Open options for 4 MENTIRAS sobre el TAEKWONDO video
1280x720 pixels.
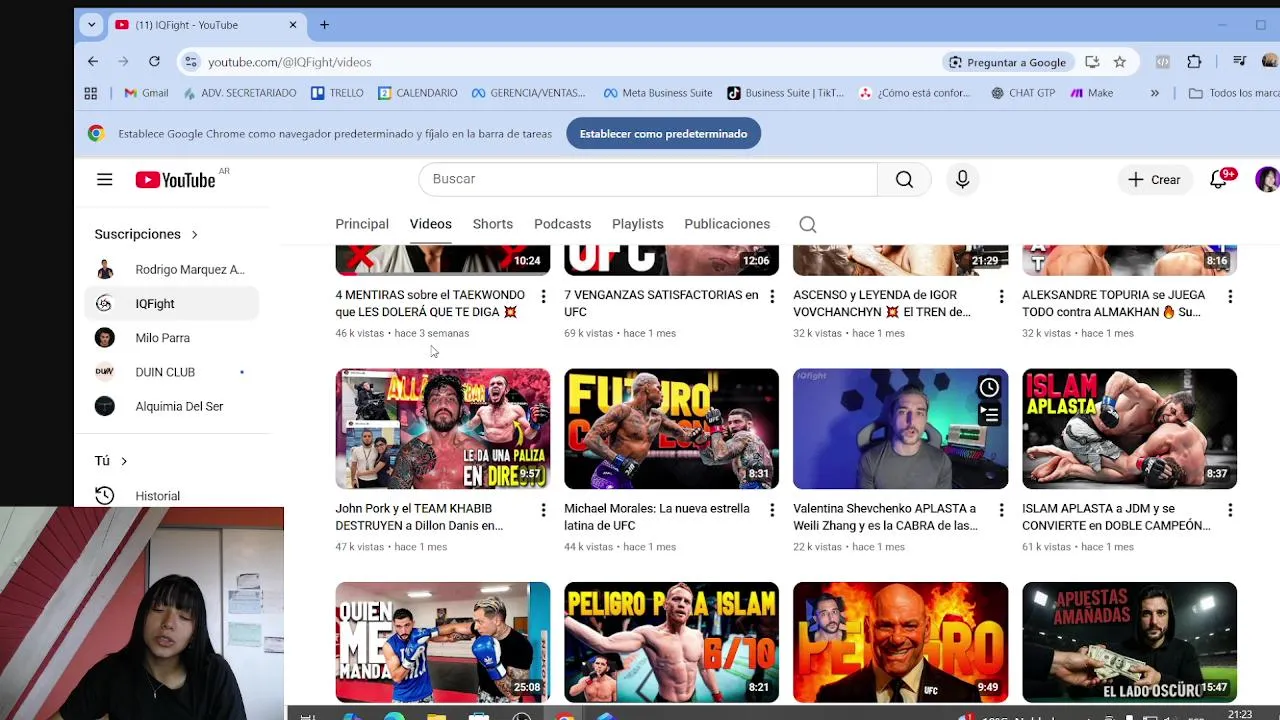coord(543,297)
